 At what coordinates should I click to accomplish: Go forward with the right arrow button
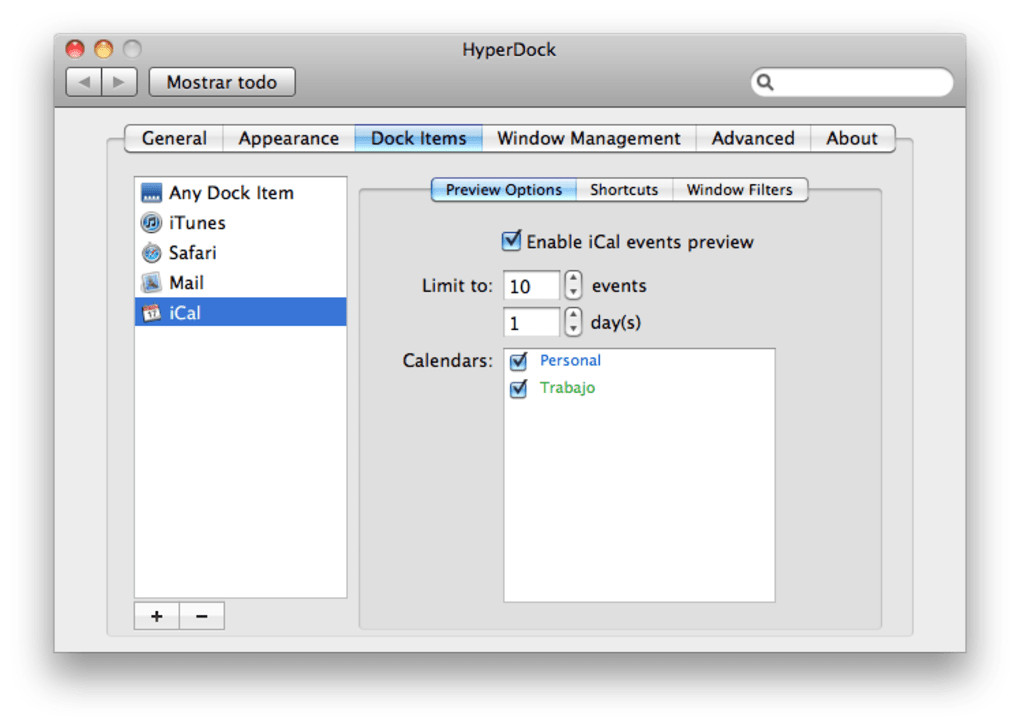coord(119,82)
